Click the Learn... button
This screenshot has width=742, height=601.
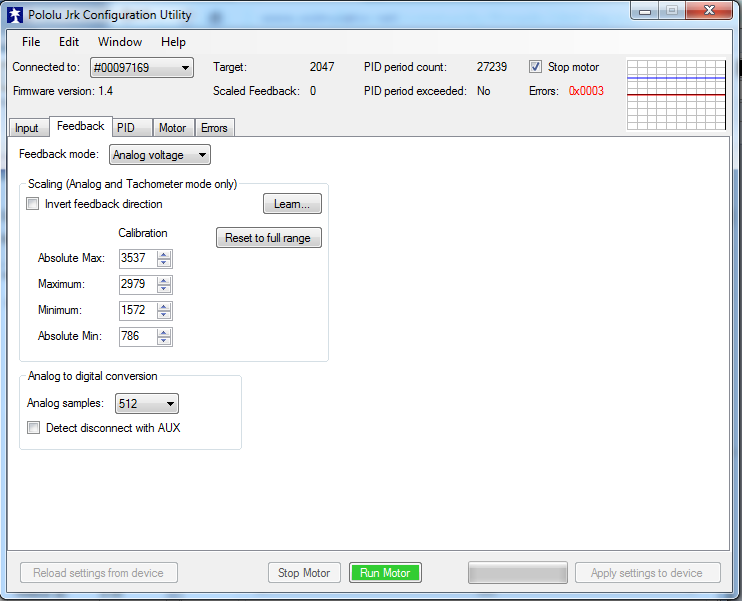(x=292, y=204)
